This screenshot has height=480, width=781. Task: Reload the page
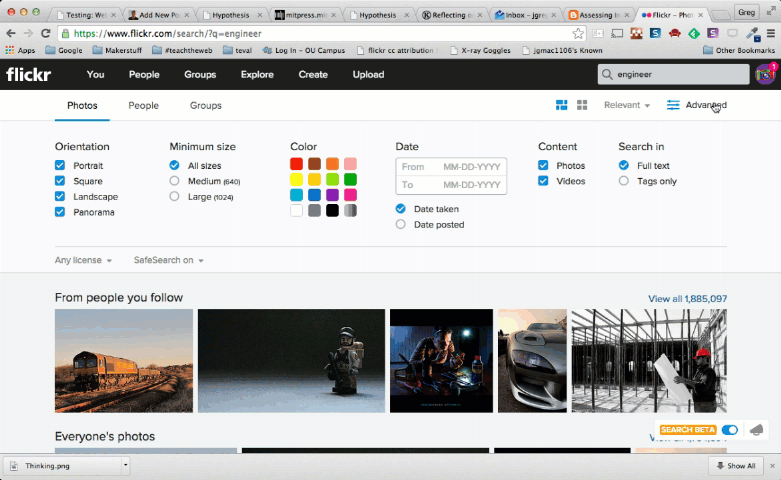(x=45, y=33)
